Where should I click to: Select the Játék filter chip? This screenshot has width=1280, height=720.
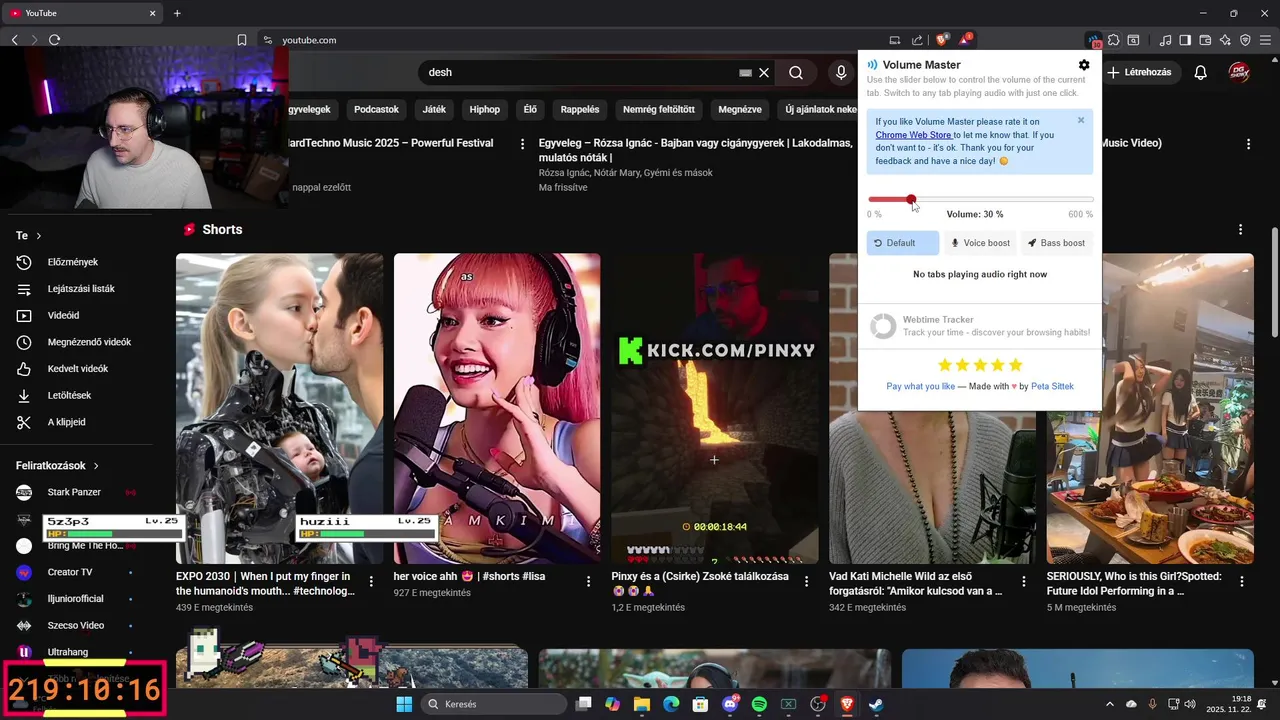pos(434,110)
